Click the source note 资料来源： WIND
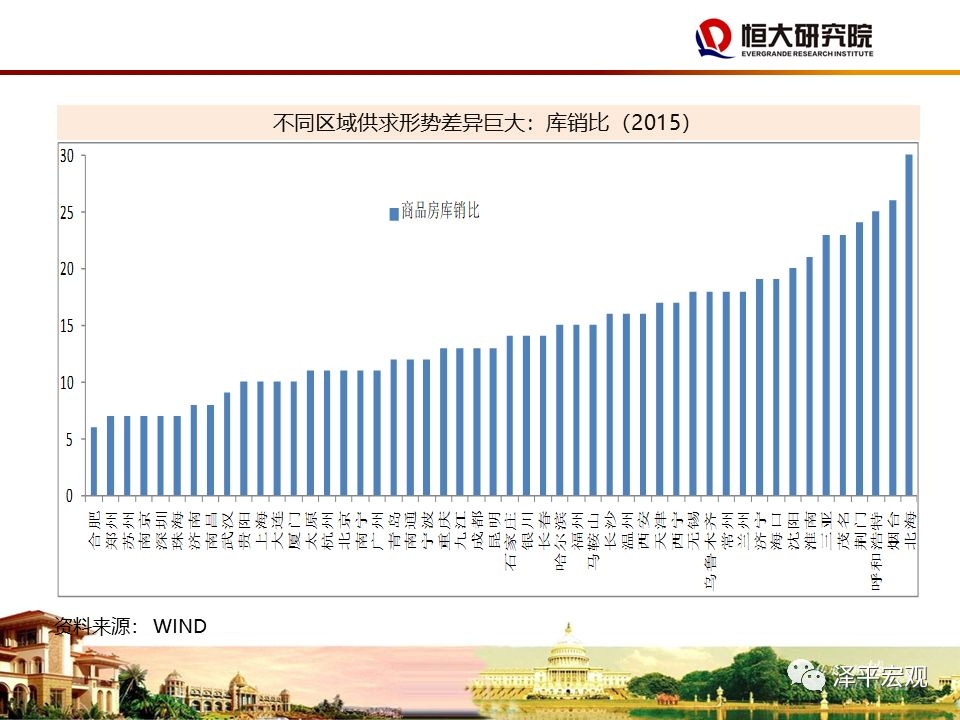Image resolution: width=960 pixels, height=720 pixels. 130,626
